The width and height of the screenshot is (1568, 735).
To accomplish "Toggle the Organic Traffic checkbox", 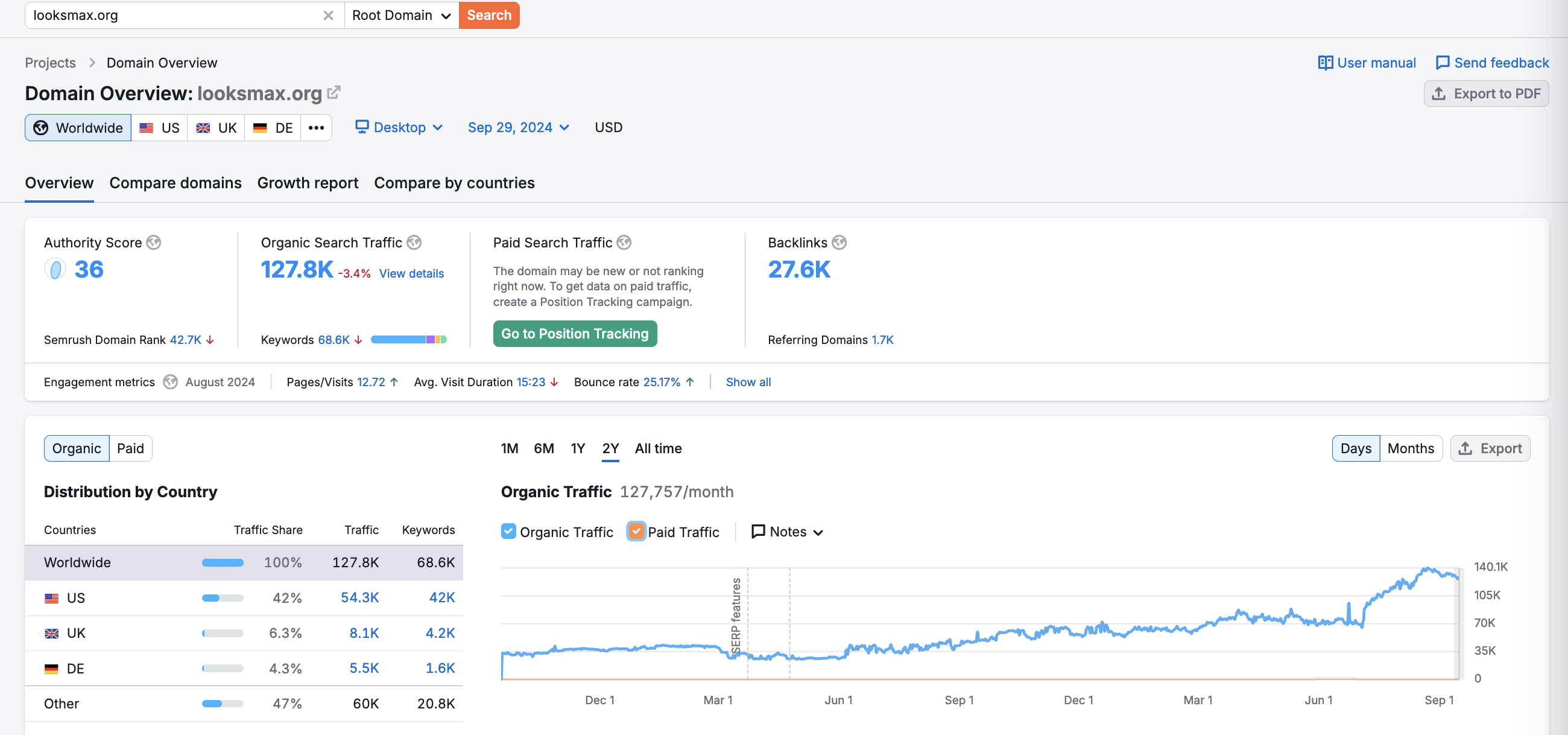I will pos(509,531).
